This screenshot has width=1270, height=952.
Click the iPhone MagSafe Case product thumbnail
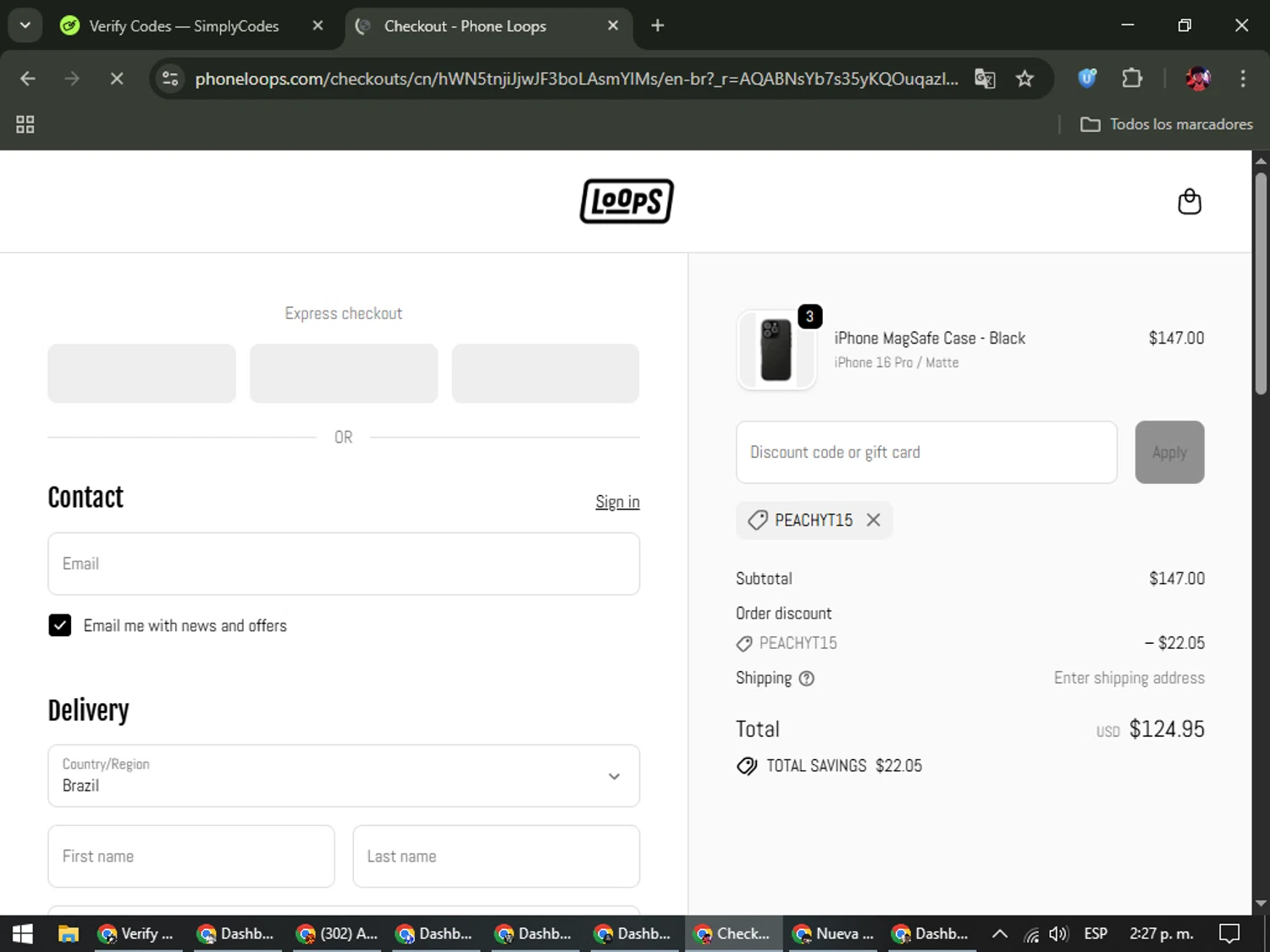click(776, 349)
